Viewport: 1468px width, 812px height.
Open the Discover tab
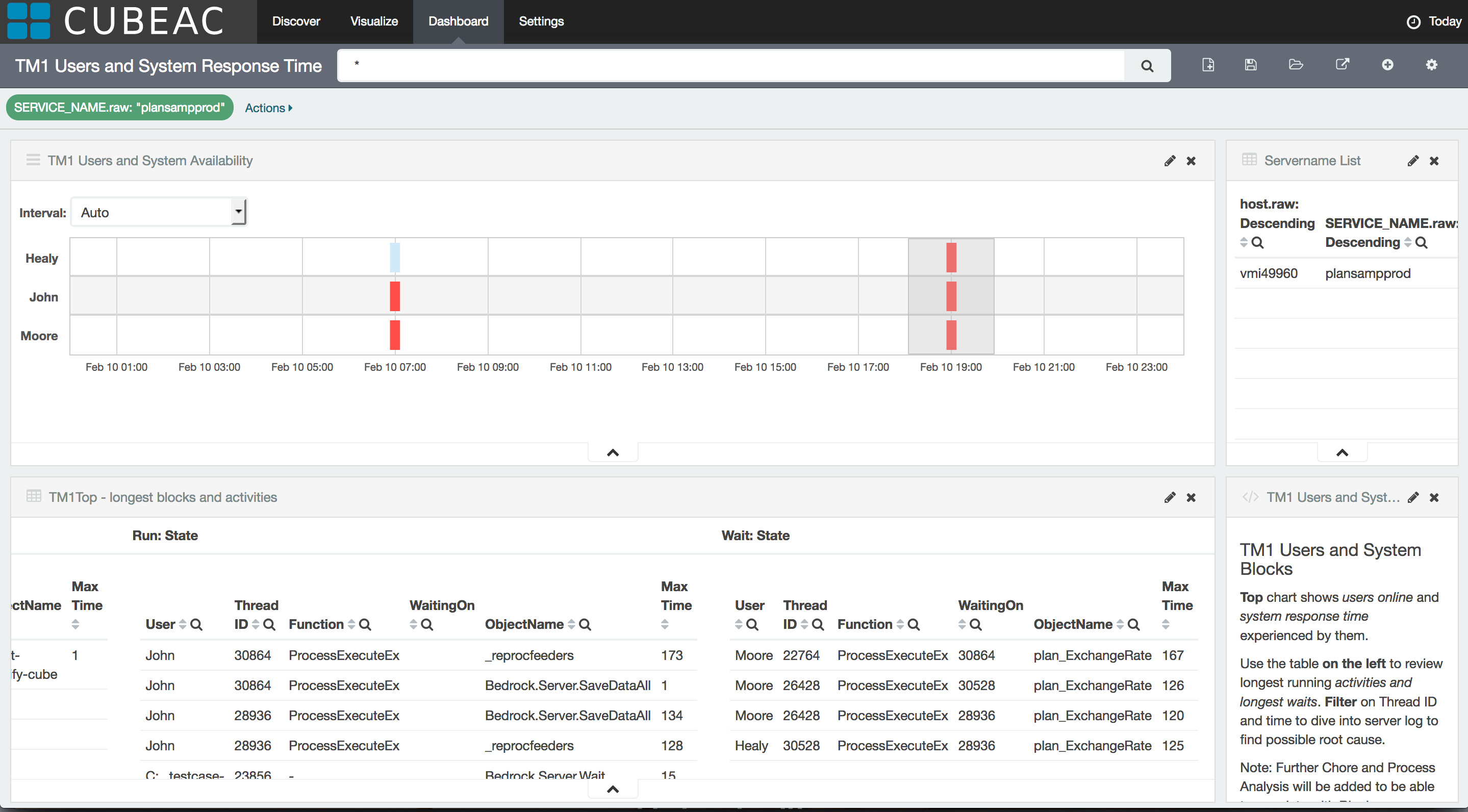coord(296,21)
